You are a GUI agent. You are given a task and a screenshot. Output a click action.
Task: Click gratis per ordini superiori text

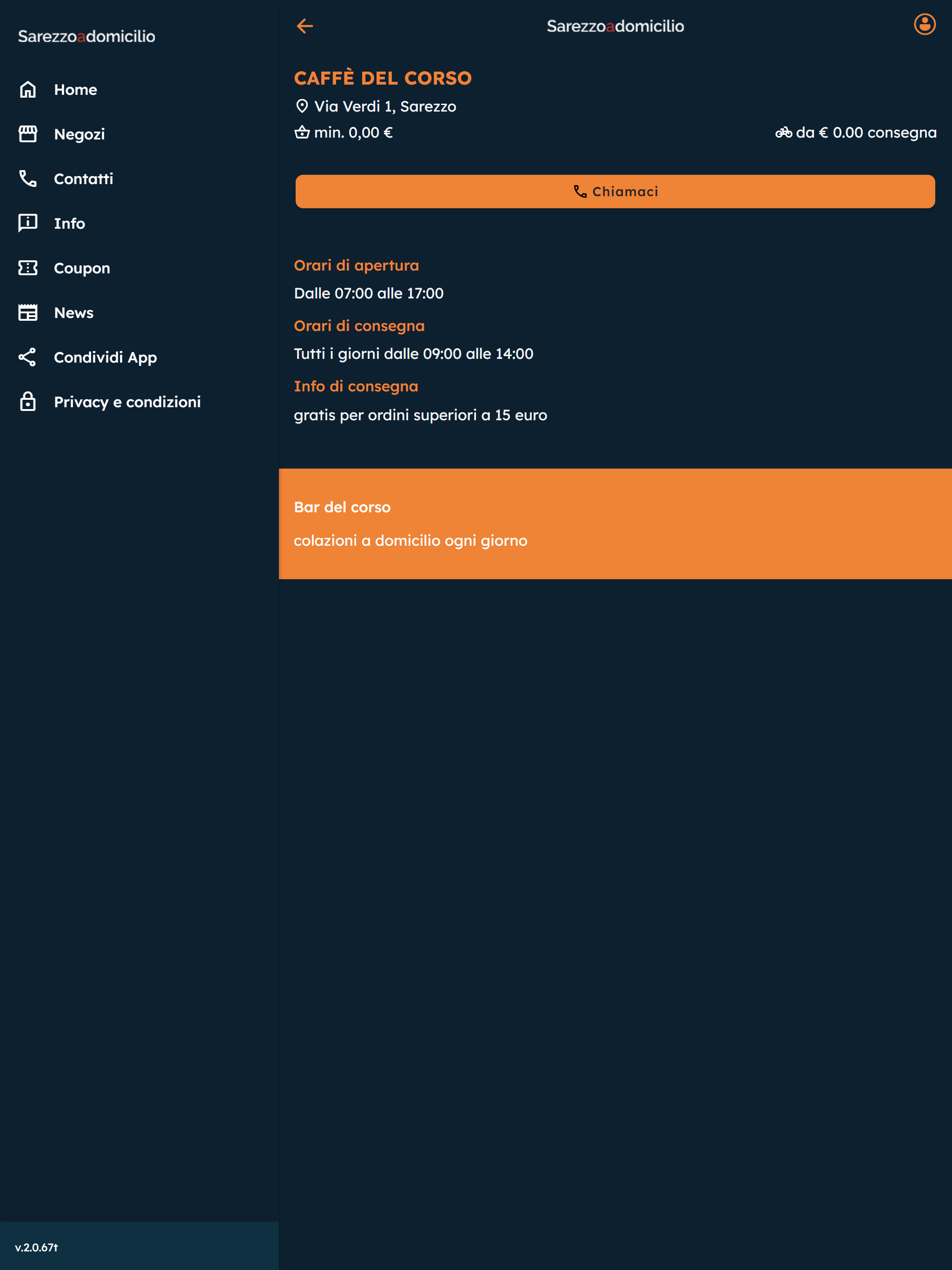pos(420,415)
